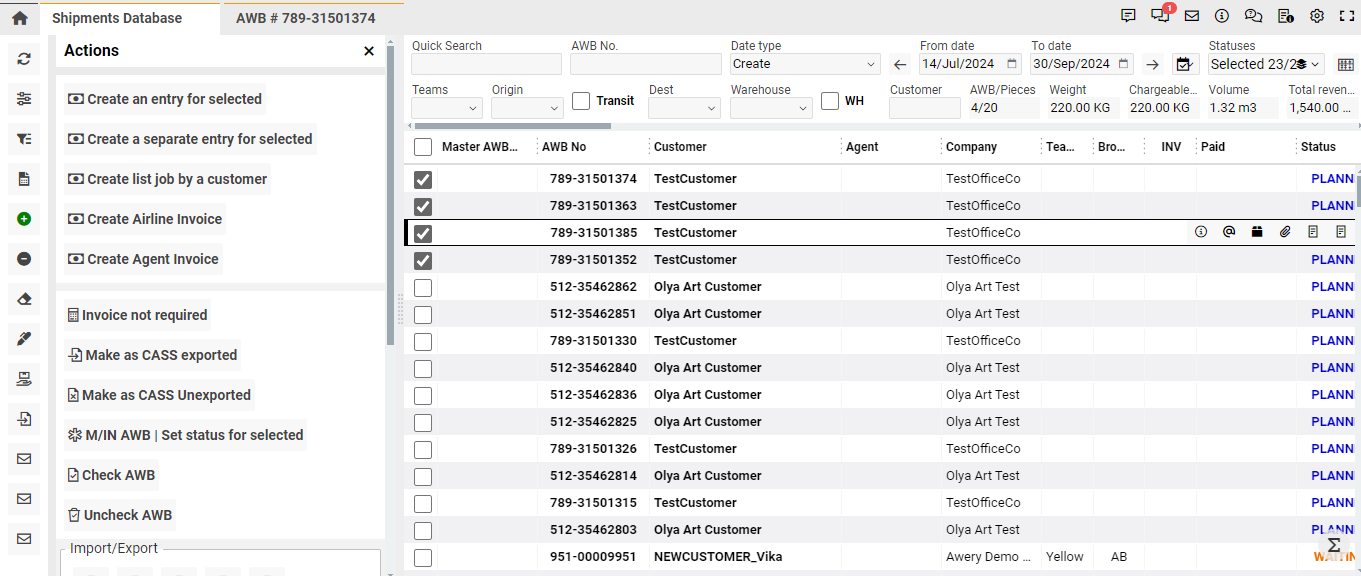The width and height of the screenshot is (1361, 576).
Task: Open the Date type dropdown
Action: (x=805, y=64)
